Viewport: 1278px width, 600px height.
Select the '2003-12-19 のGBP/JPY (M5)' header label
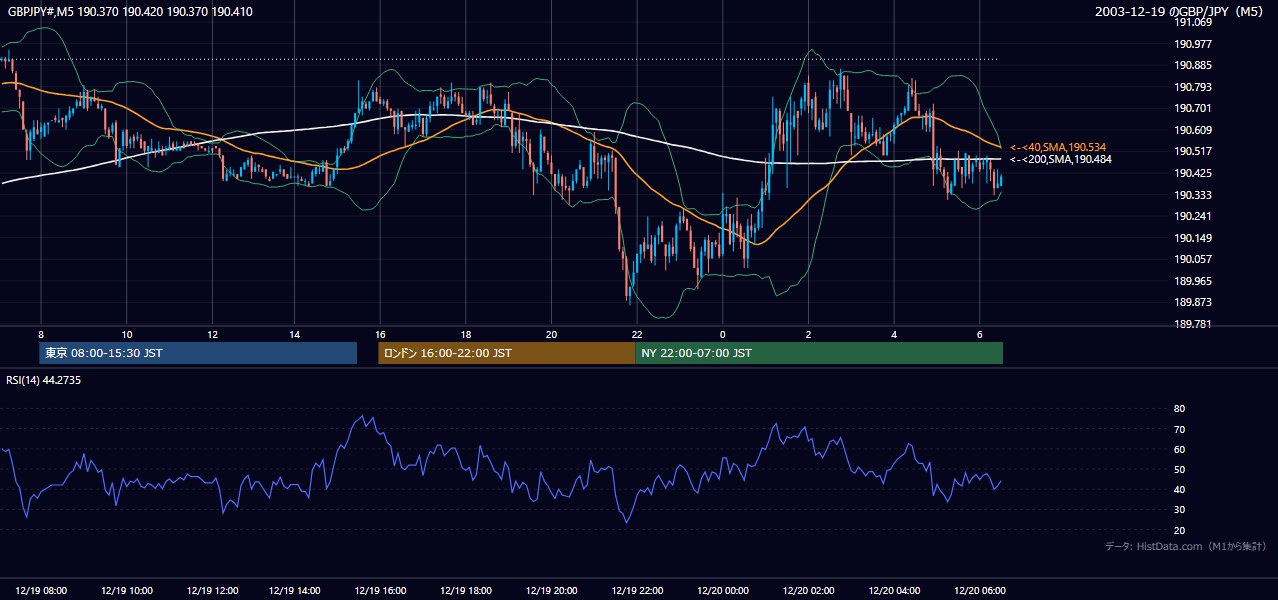(x=1181, y=12)
